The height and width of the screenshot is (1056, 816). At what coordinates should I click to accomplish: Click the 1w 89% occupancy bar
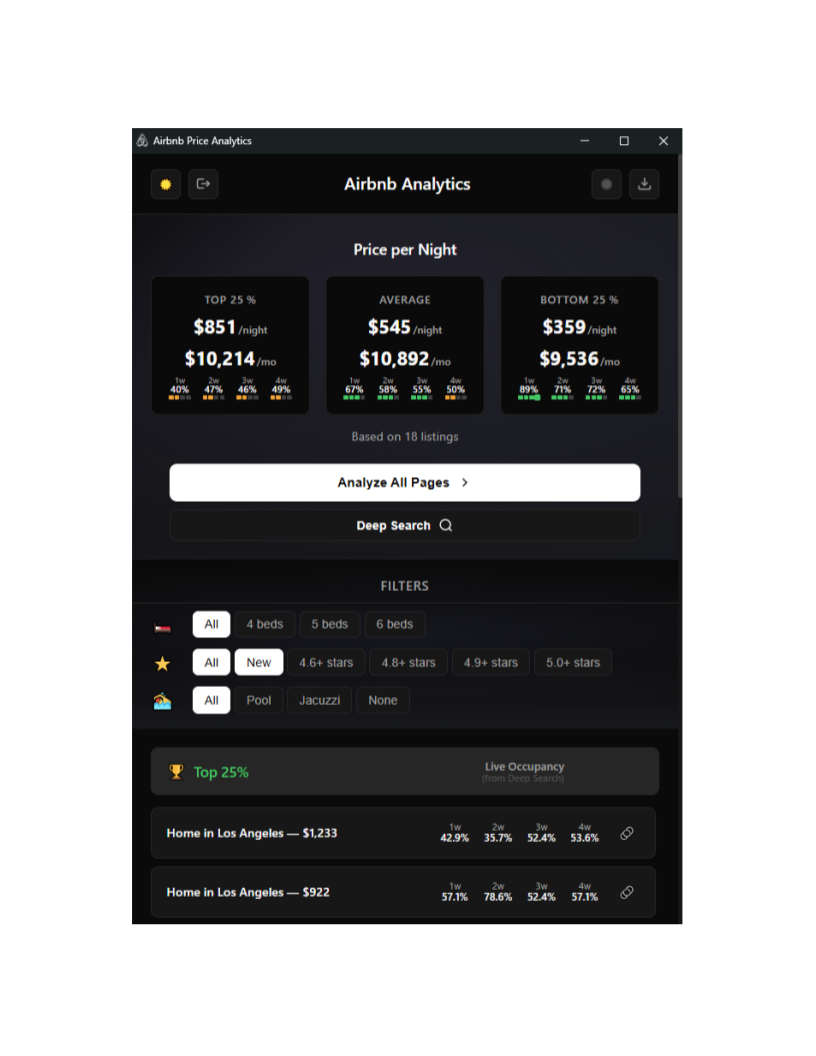pos(529,397)
